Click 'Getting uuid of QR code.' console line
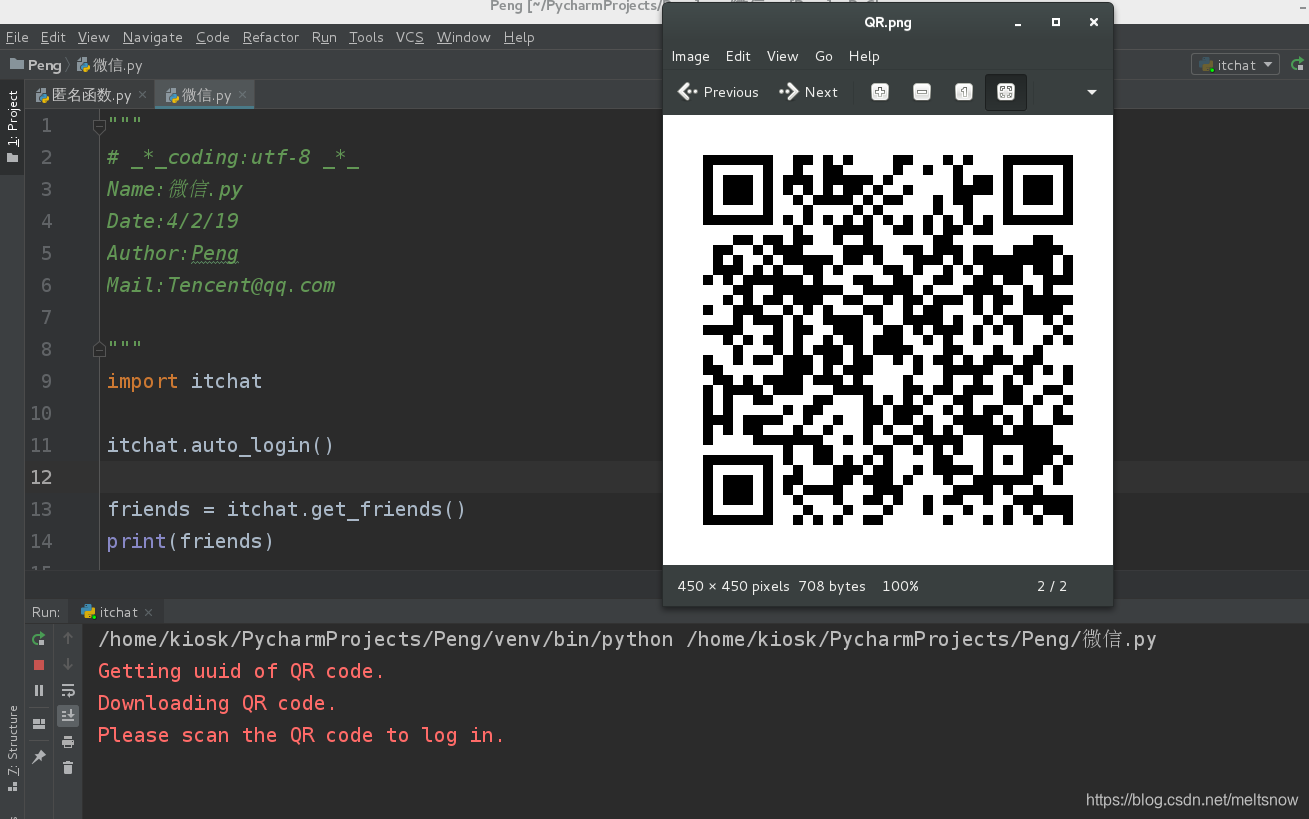 [x=241, y=671]
